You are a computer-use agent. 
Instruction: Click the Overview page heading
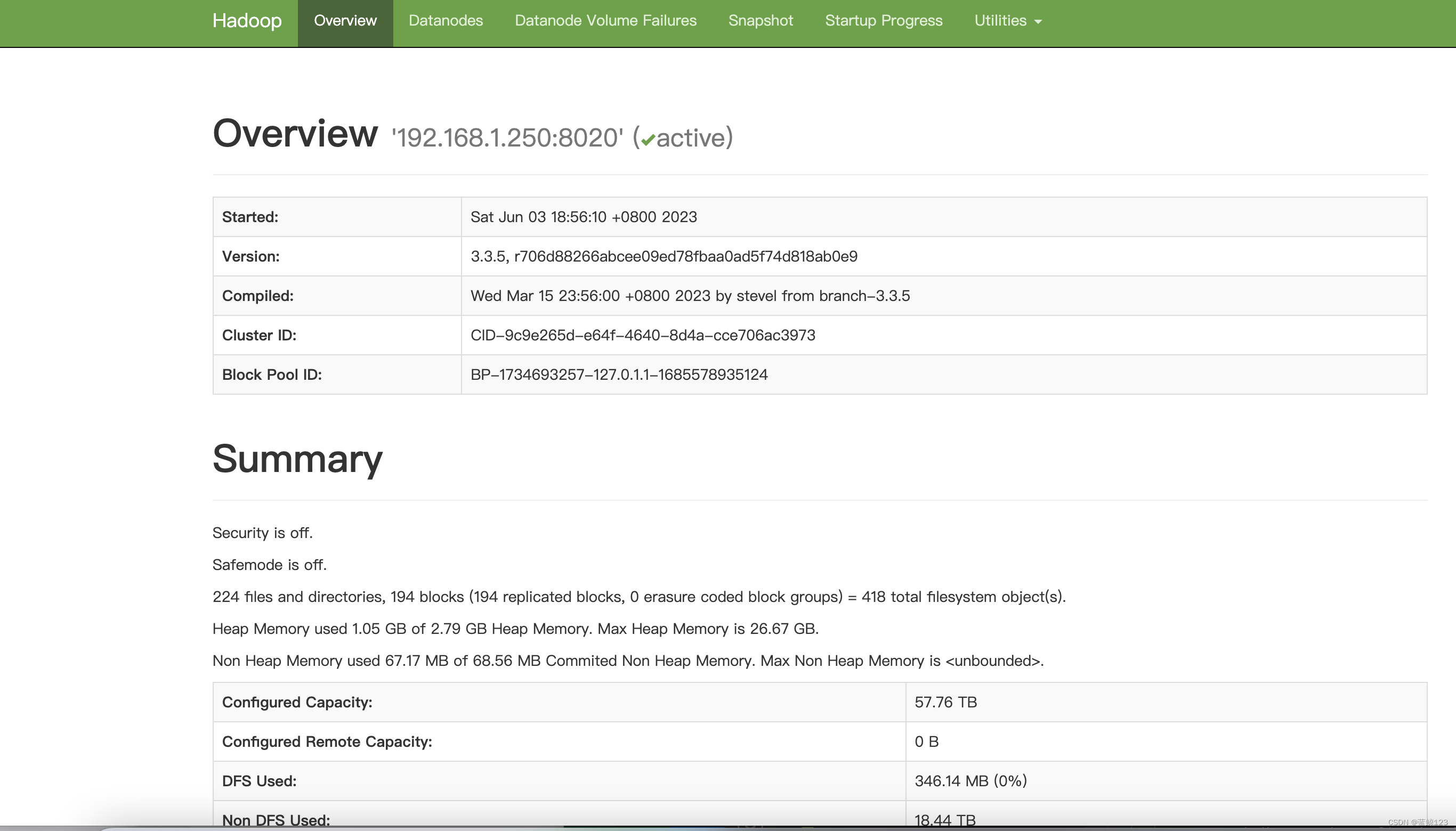click(x=295, y=134)
